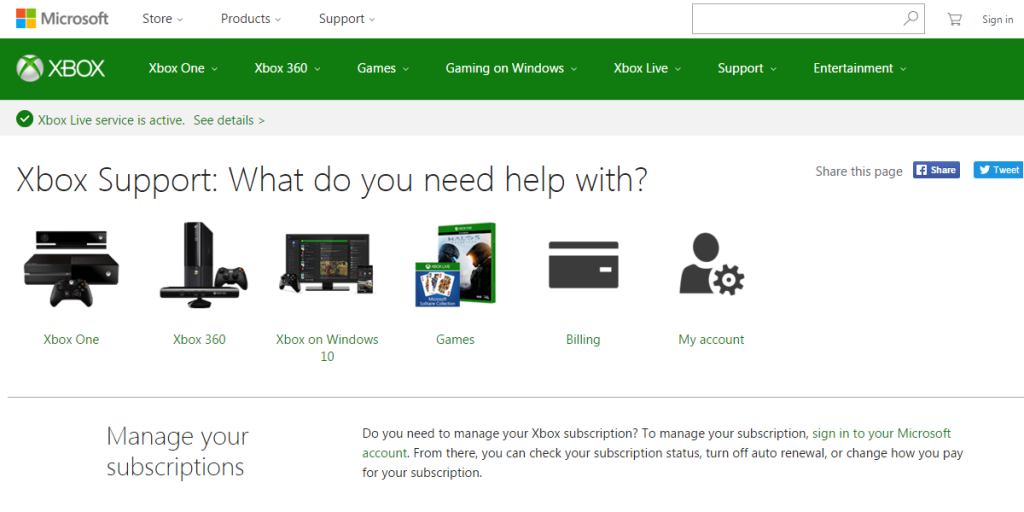Click the Microsoft logo

coord(62,18)
